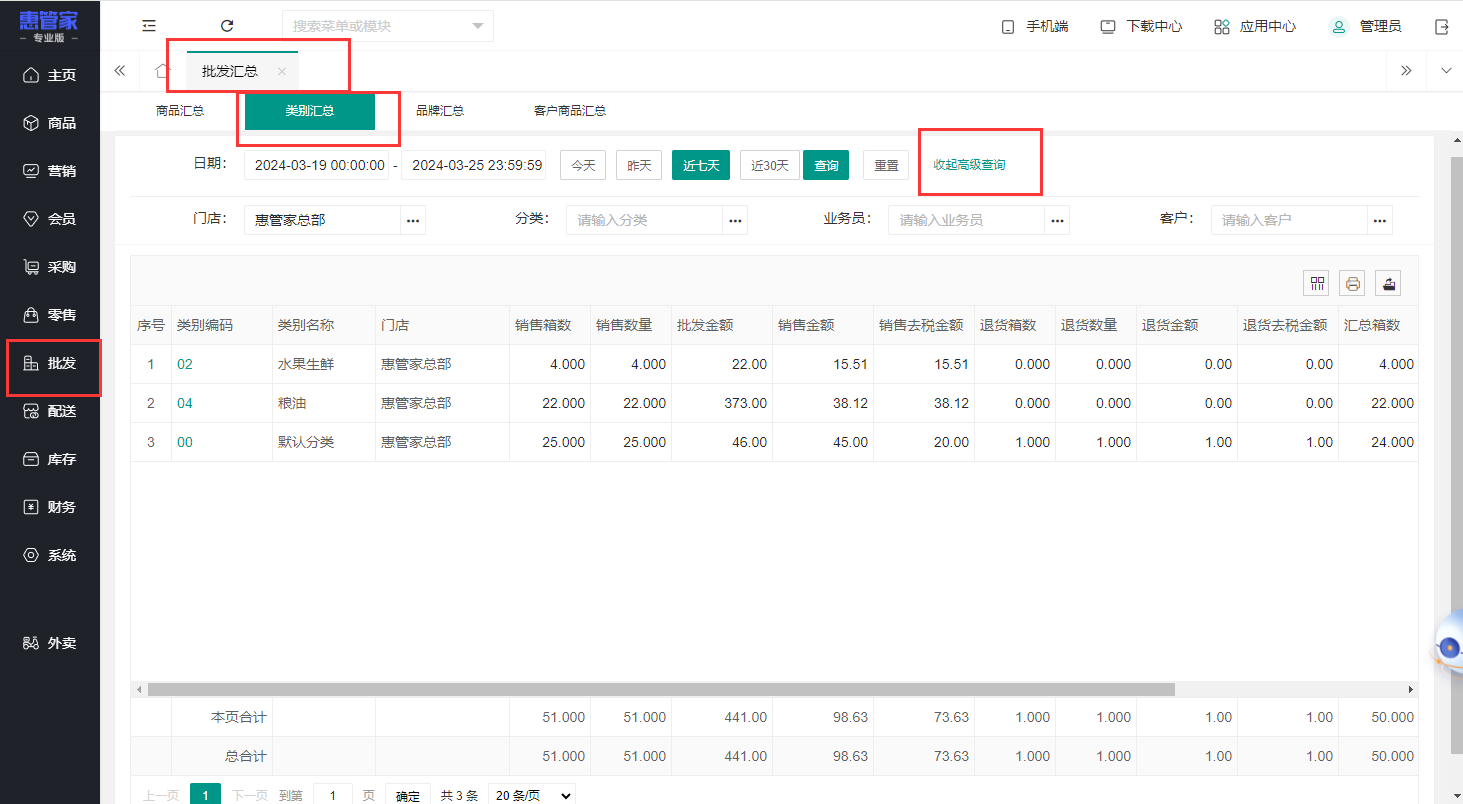Viewport: 1463px width, 804px height.
Task: Click the 请输入客户 input field
Action: (x=1290, y=220)
